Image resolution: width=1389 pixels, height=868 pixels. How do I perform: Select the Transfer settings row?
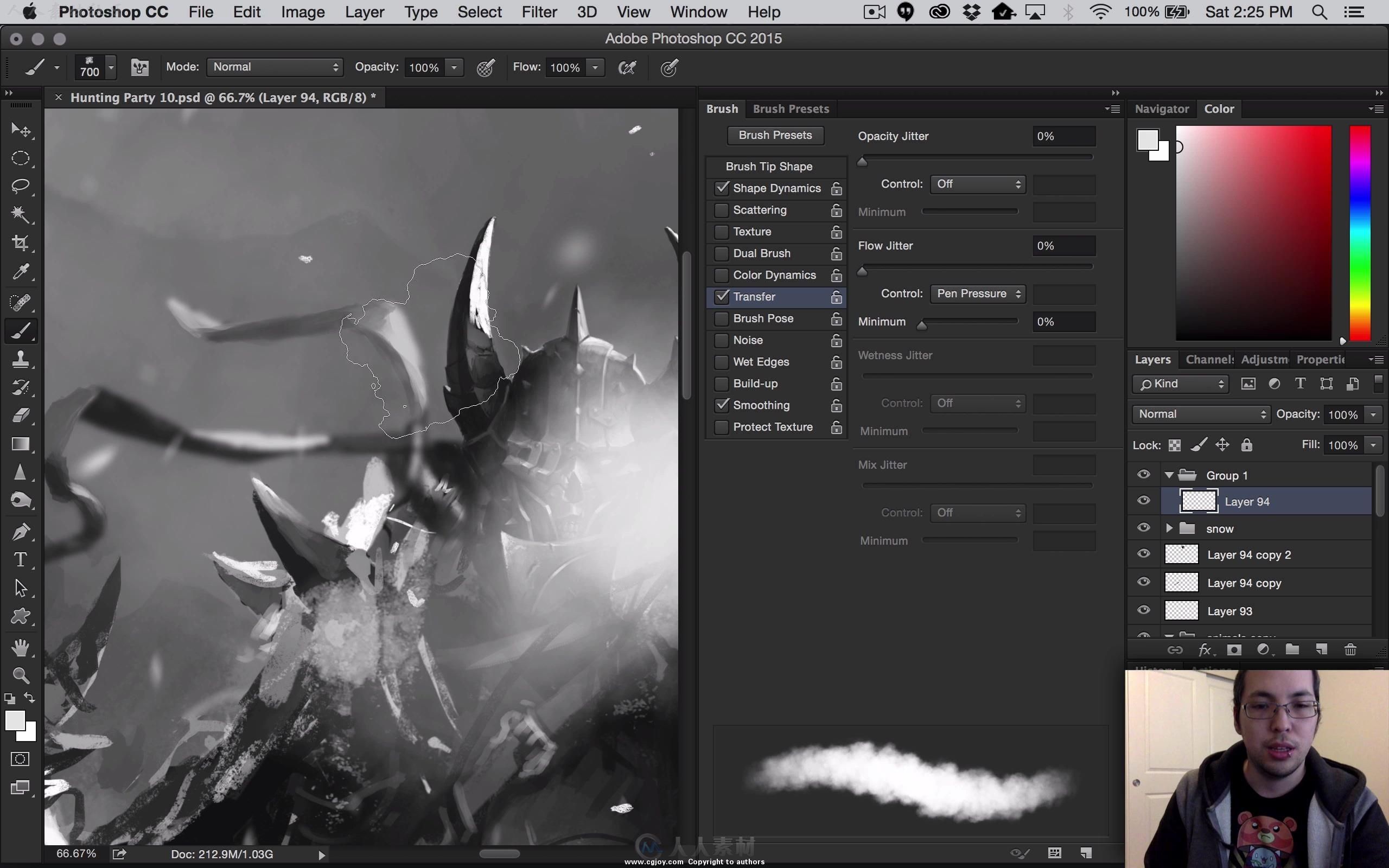click(776, 297)
